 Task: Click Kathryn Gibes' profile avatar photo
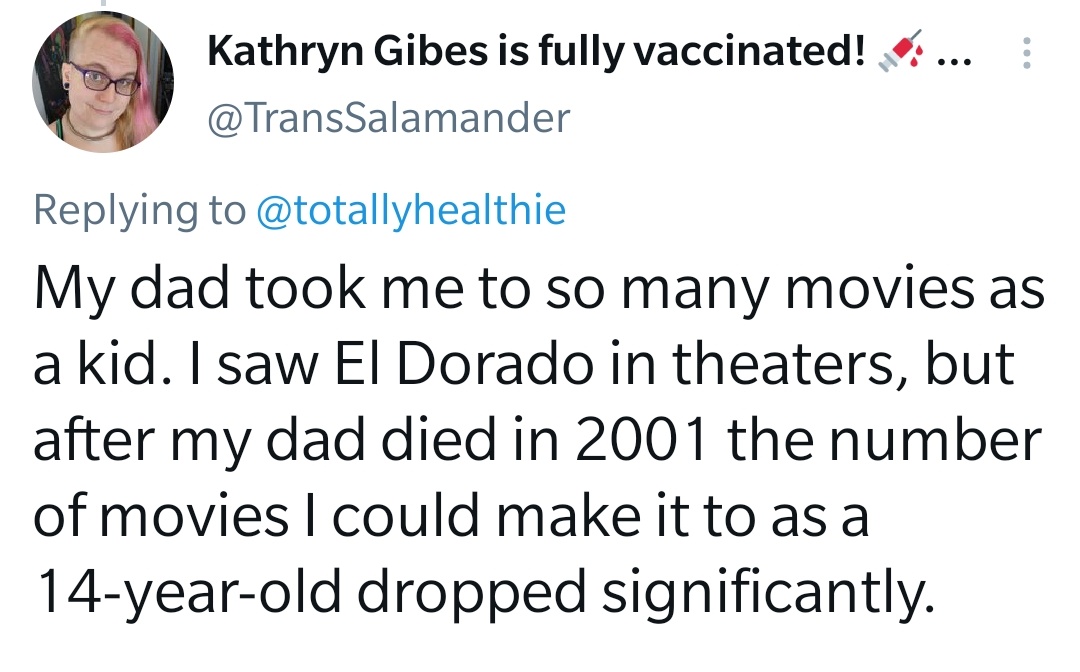(x=103, y=81)
